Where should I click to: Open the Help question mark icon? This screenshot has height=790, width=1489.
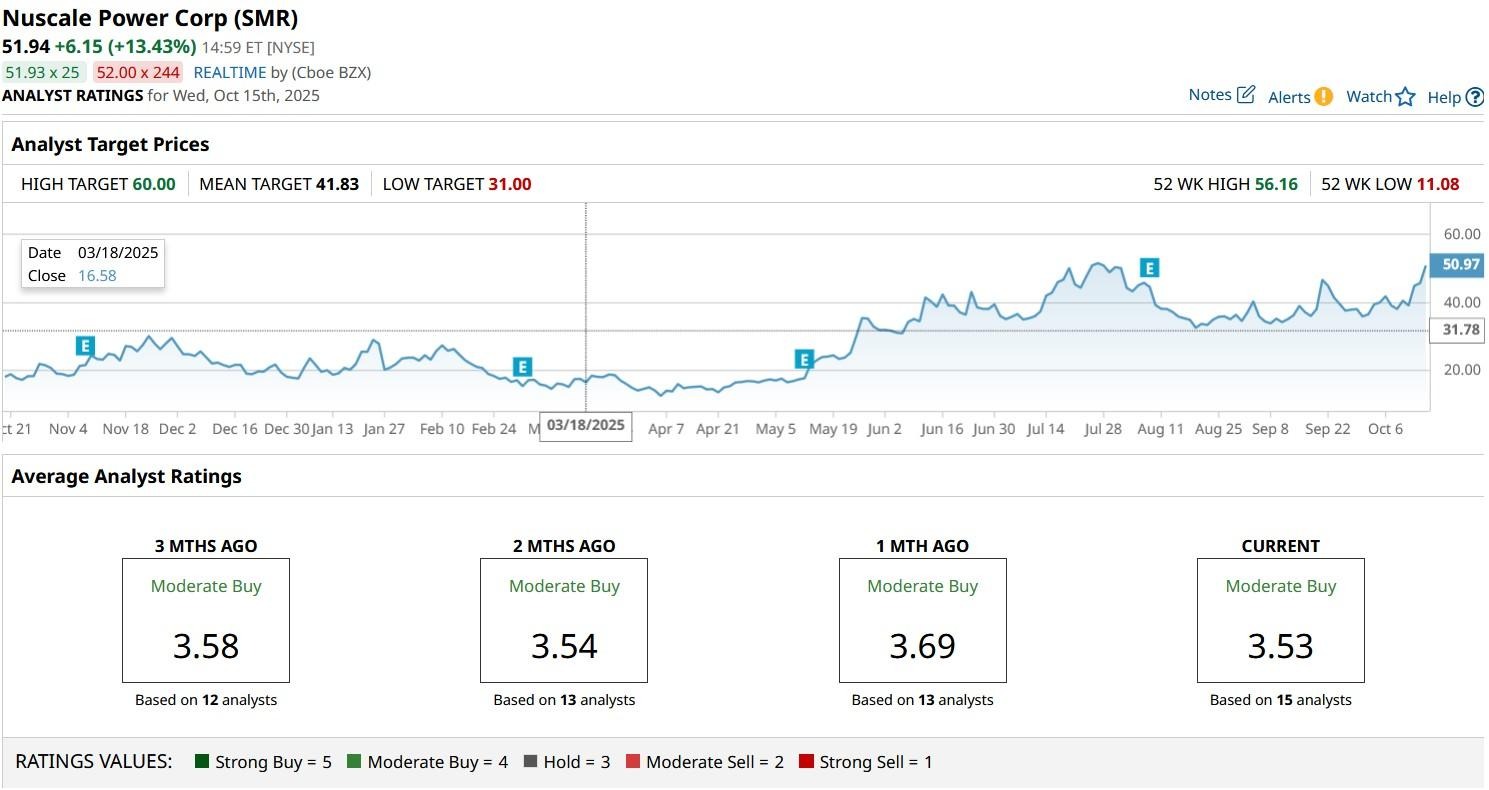click(x=1475, y=97)
